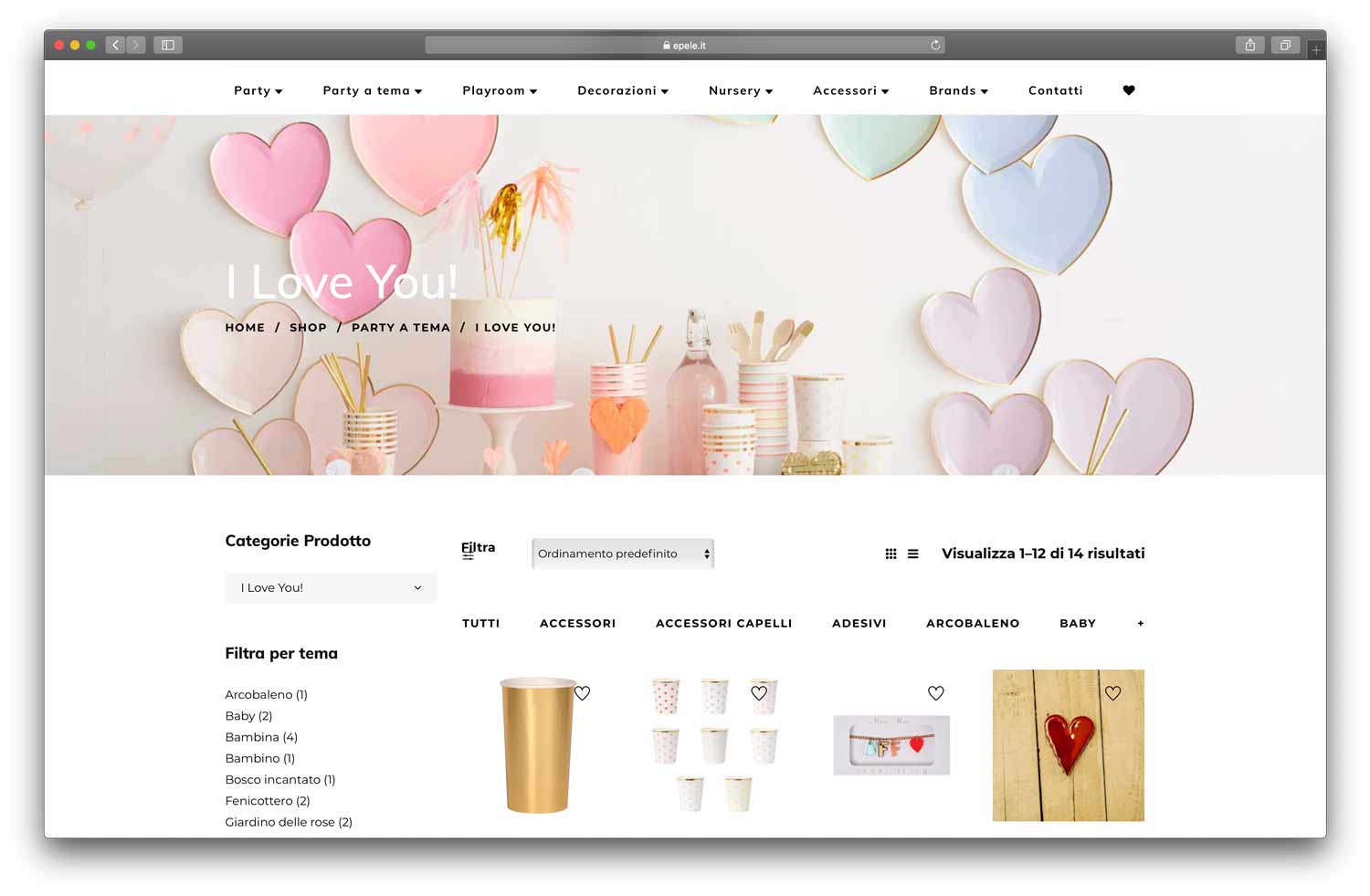Open the Safari share menu

[x=1249, y=45]
